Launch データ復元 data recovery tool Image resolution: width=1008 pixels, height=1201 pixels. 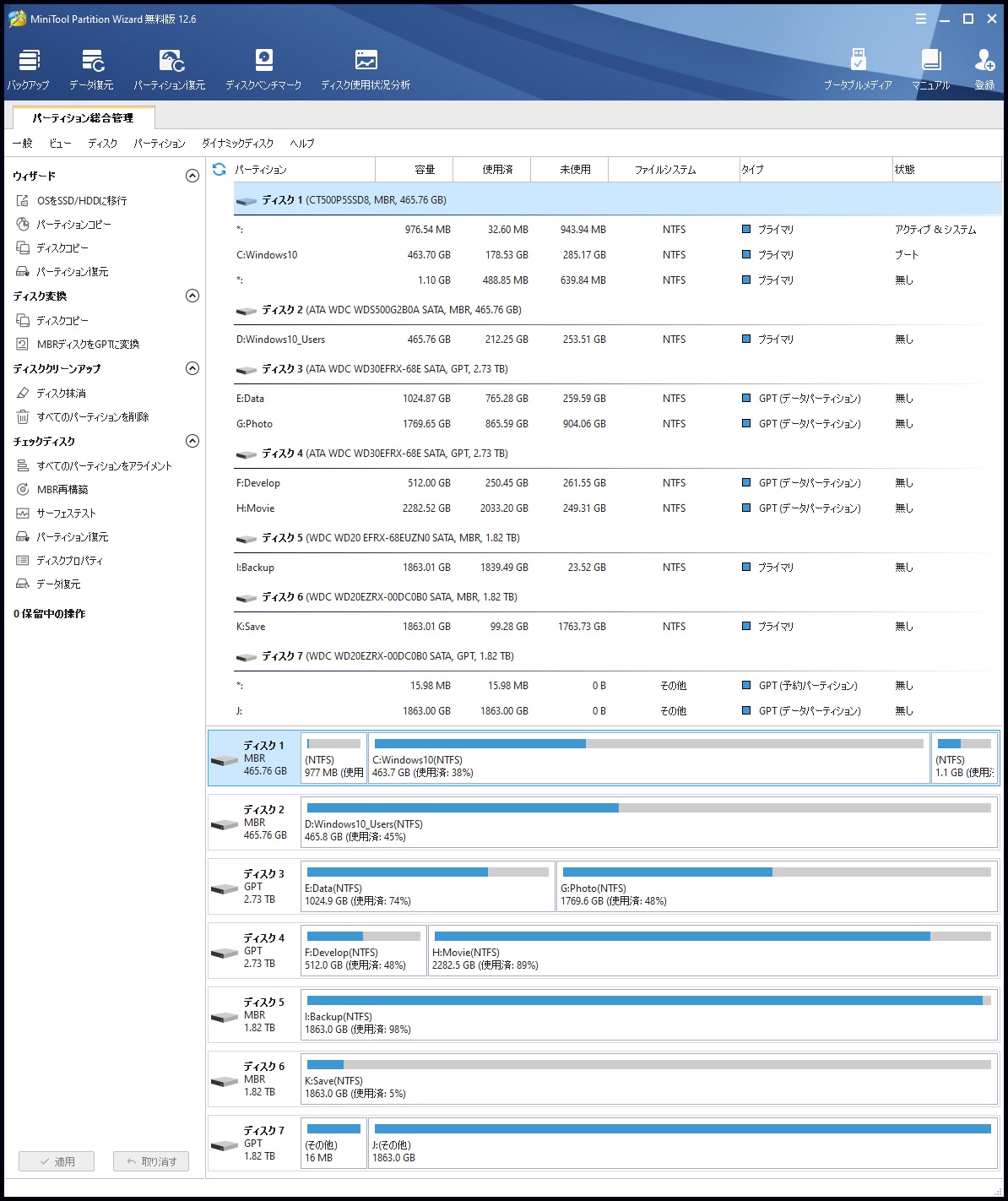coord(91,69)
